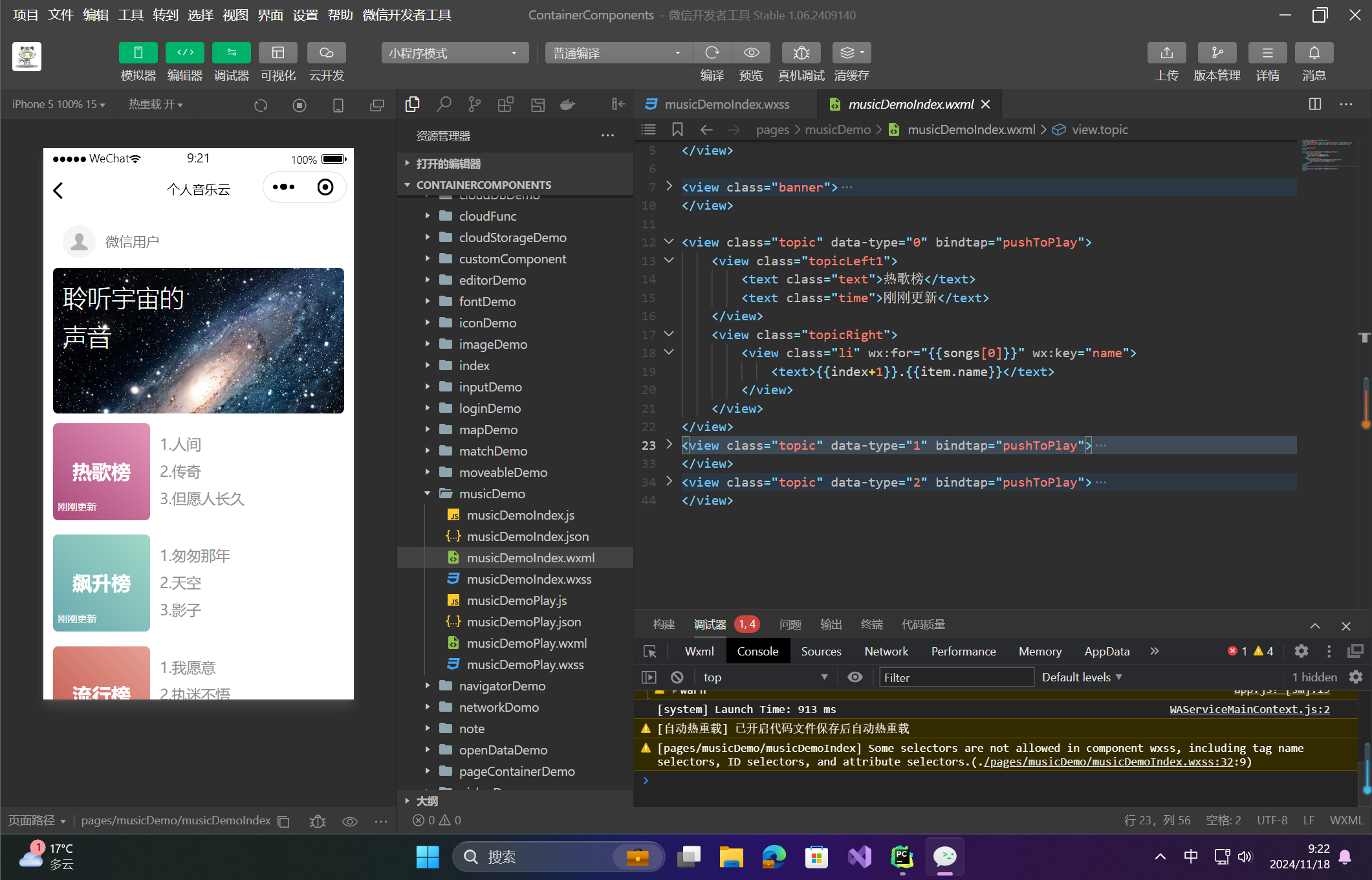Click the clear console icon
The height and width of the screenshot is (880, 1372).
[677, 677]
